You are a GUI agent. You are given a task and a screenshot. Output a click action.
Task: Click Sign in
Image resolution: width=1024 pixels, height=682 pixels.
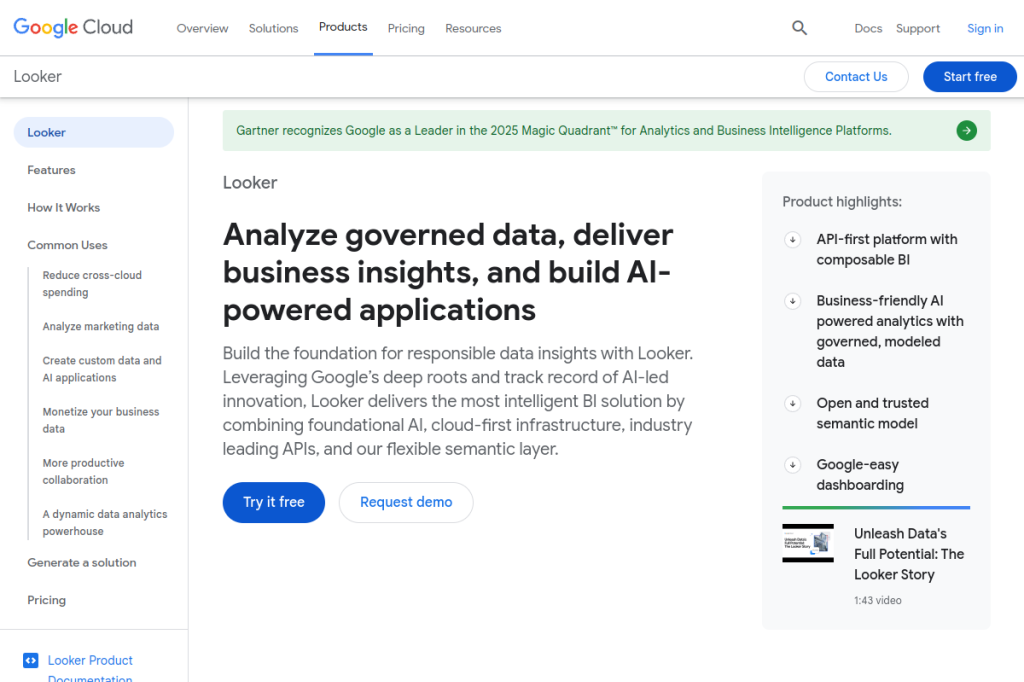click(985, 29)
